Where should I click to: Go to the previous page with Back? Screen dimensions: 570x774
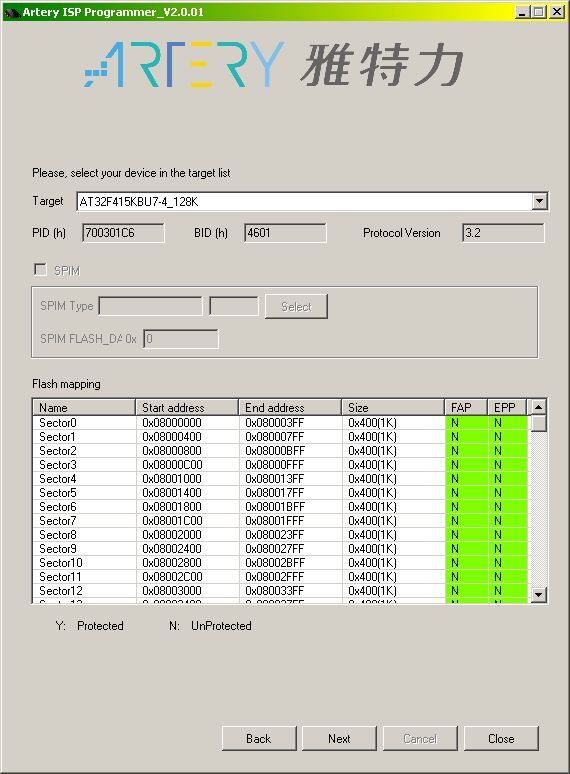coord(259,738)
